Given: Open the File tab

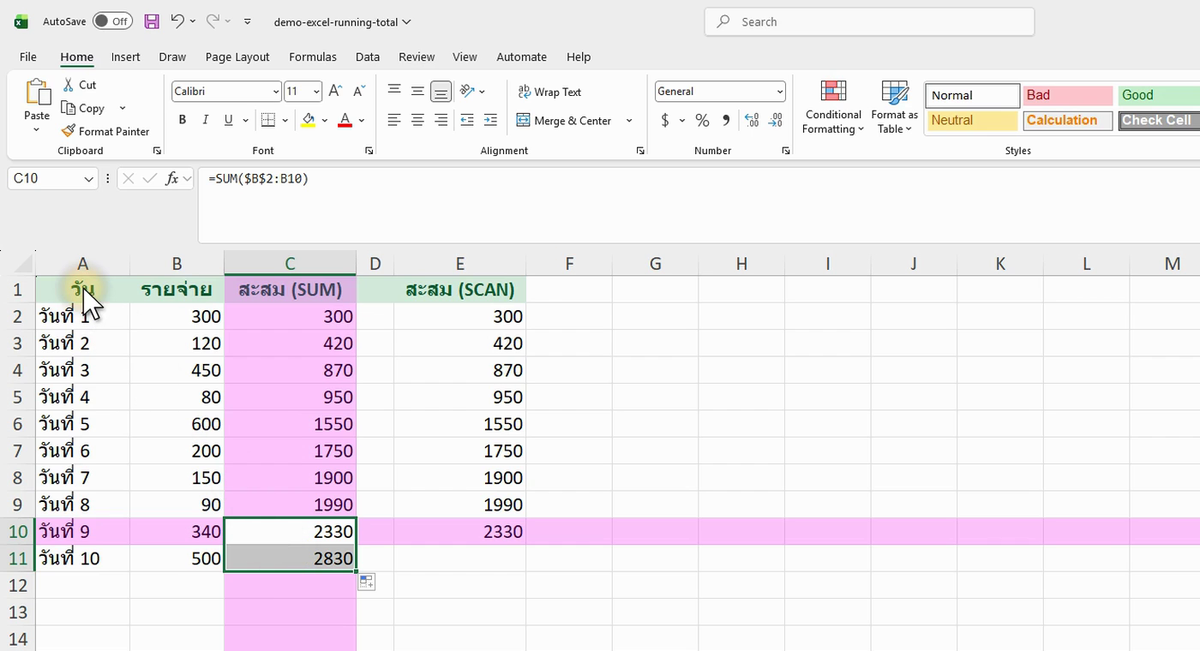Looking at the screenshot, I should (x=28, y=57).
